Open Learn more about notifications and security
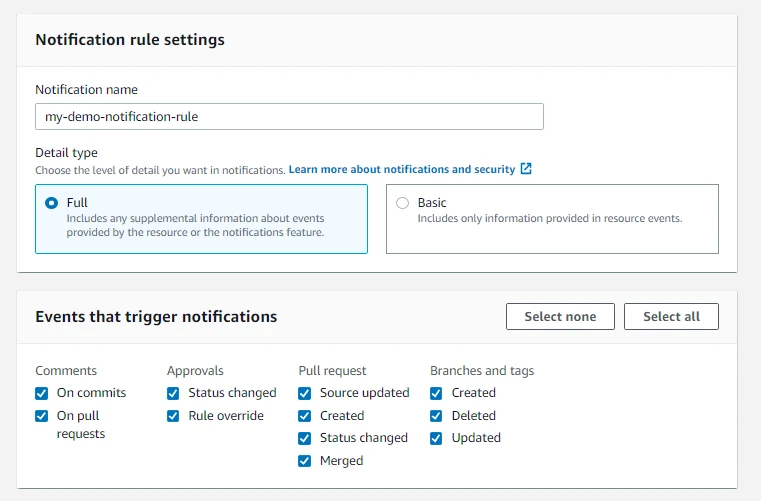The width and height of the screenshot is (761, 501). click(401, 170)
